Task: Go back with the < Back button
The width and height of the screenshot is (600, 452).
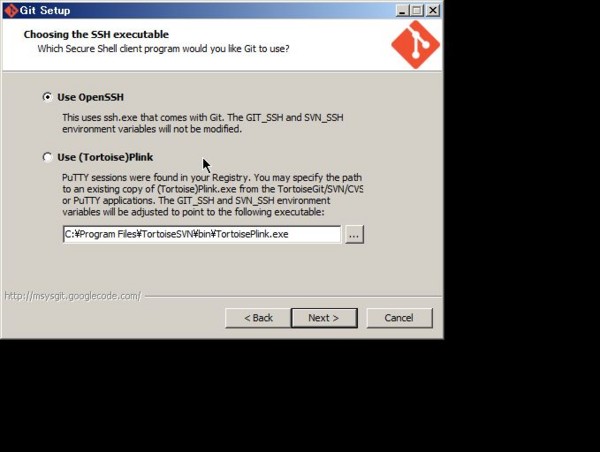Action: (258, 318)
